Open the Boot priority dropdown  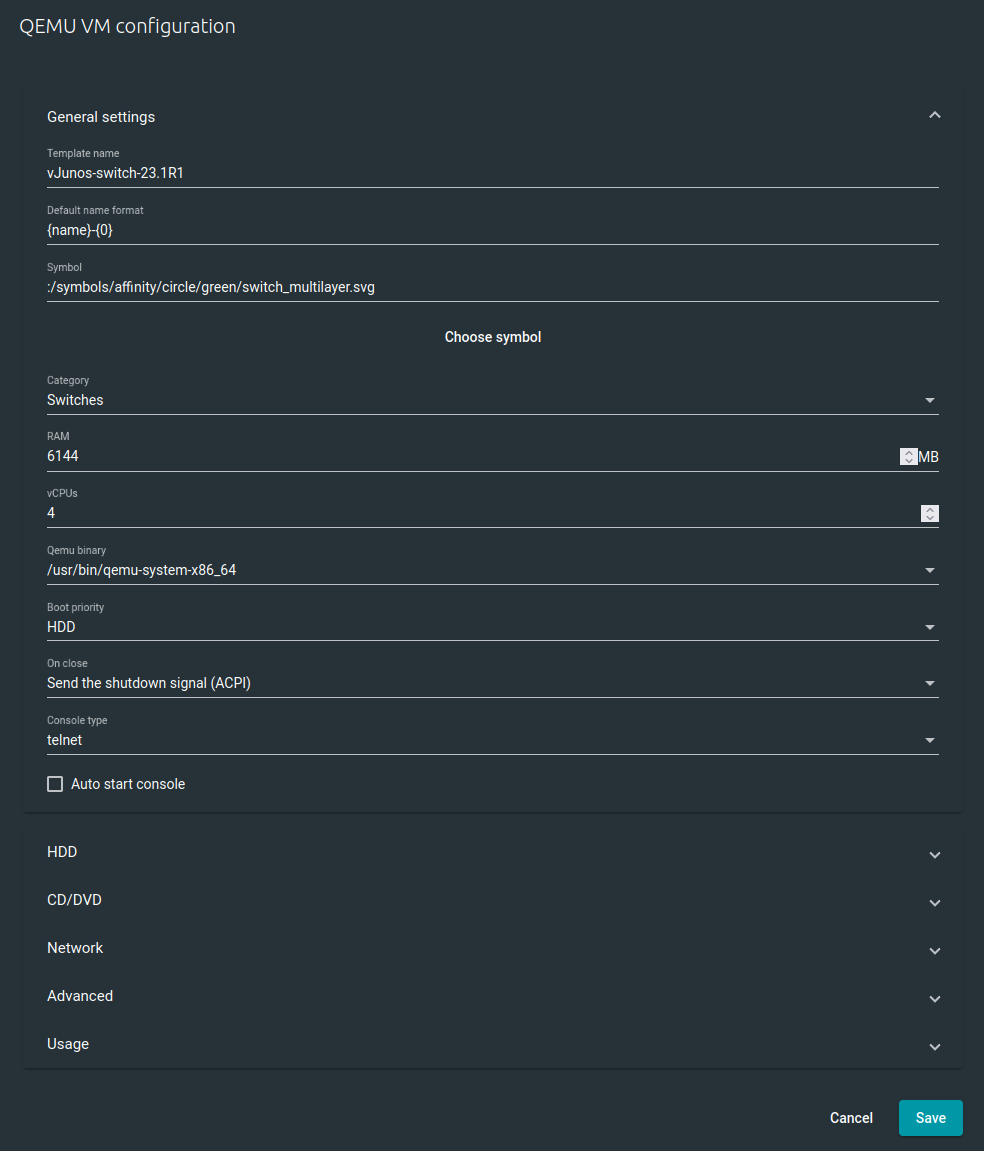(x=493, y=627)
